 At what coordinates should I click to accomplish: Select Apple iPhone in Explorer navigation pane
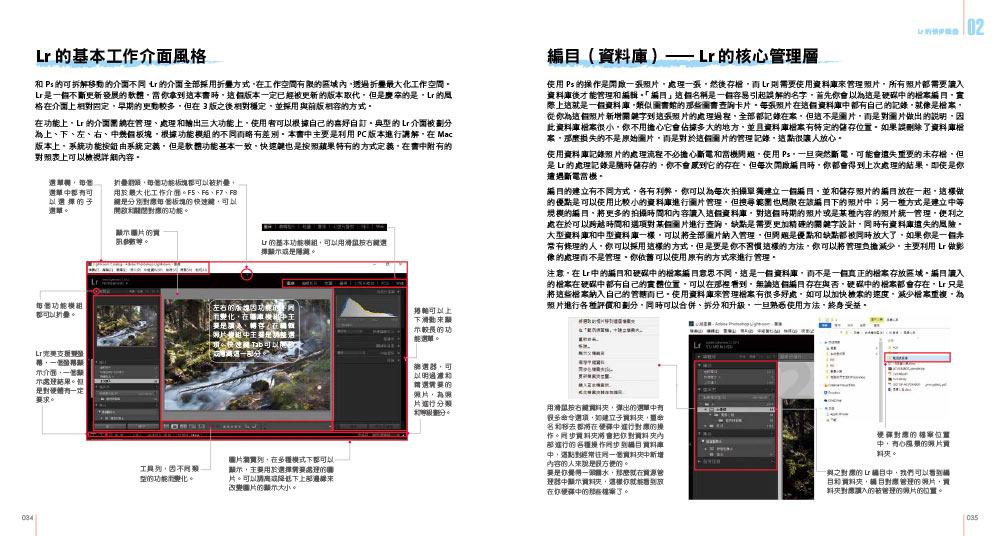tap(839, 414)
